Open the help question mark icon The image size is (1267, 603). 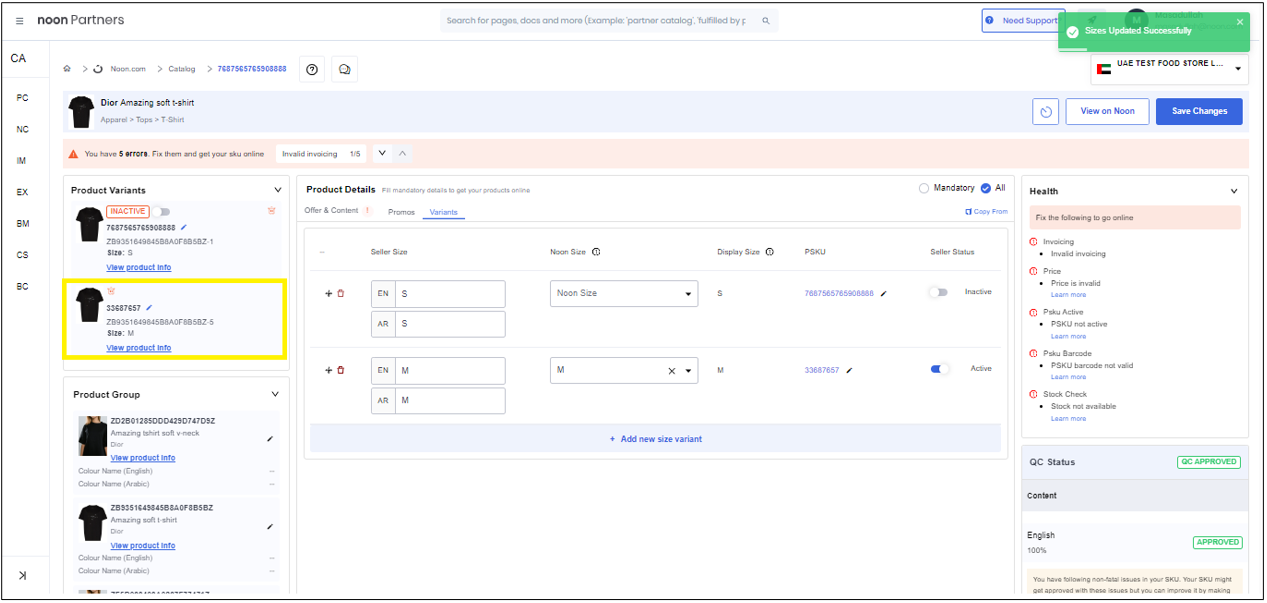(312, 69)
